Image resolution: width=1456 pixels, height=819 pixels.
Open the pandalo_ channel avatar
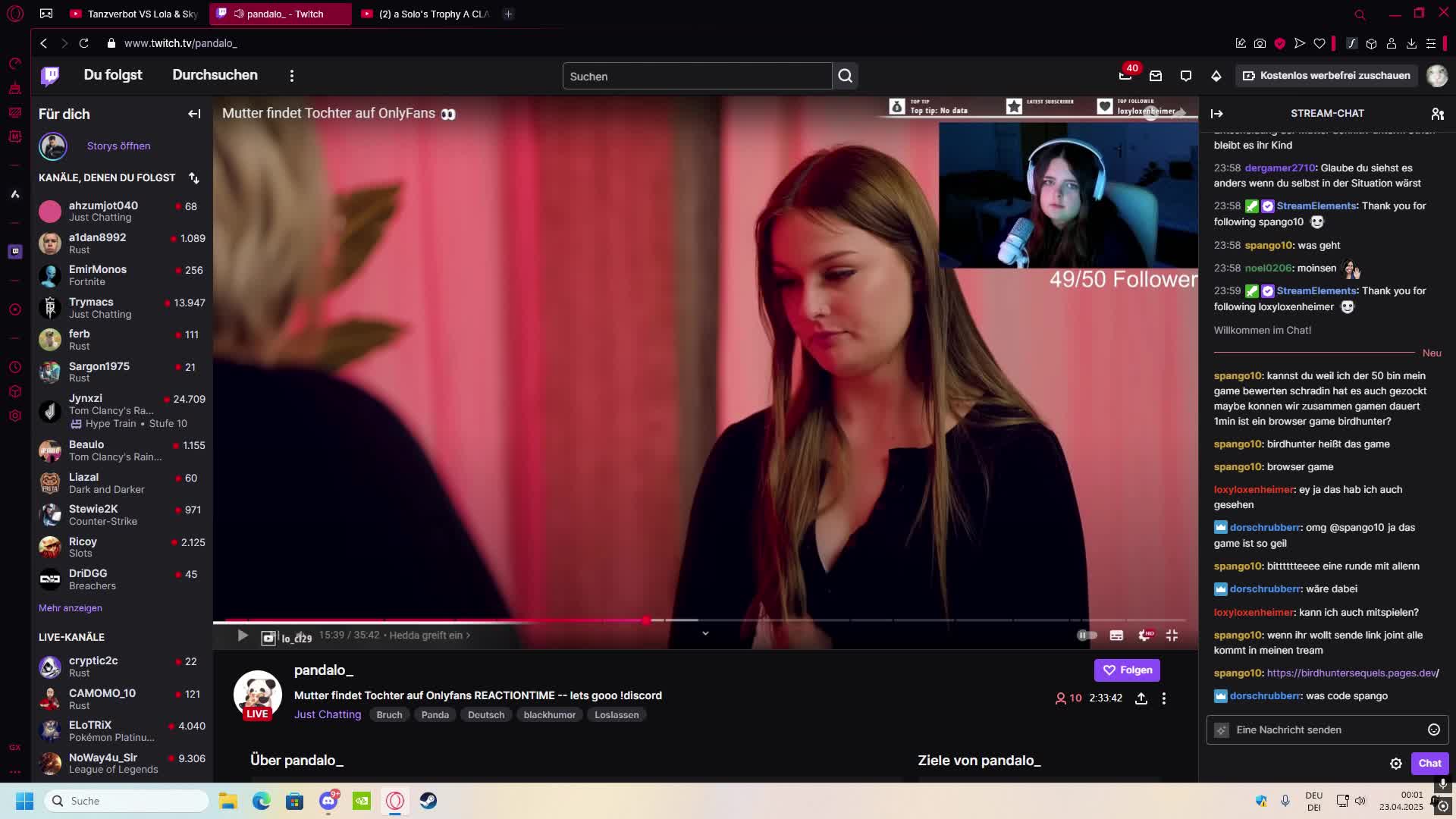(x=258, y=695)
